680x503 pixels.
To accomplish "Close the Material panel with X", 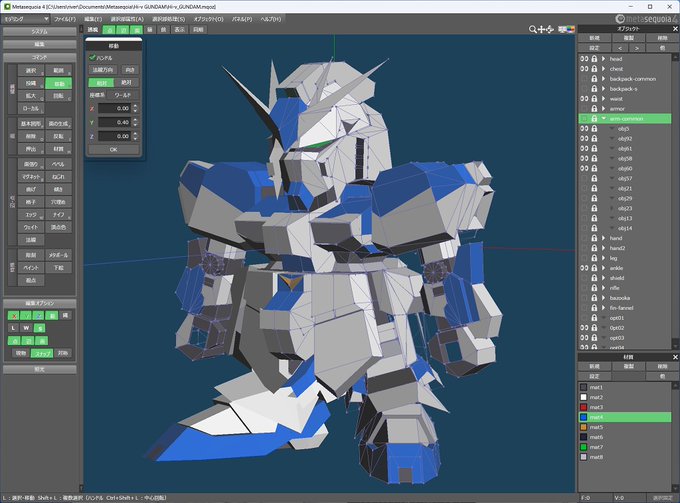I will (675, 357).
